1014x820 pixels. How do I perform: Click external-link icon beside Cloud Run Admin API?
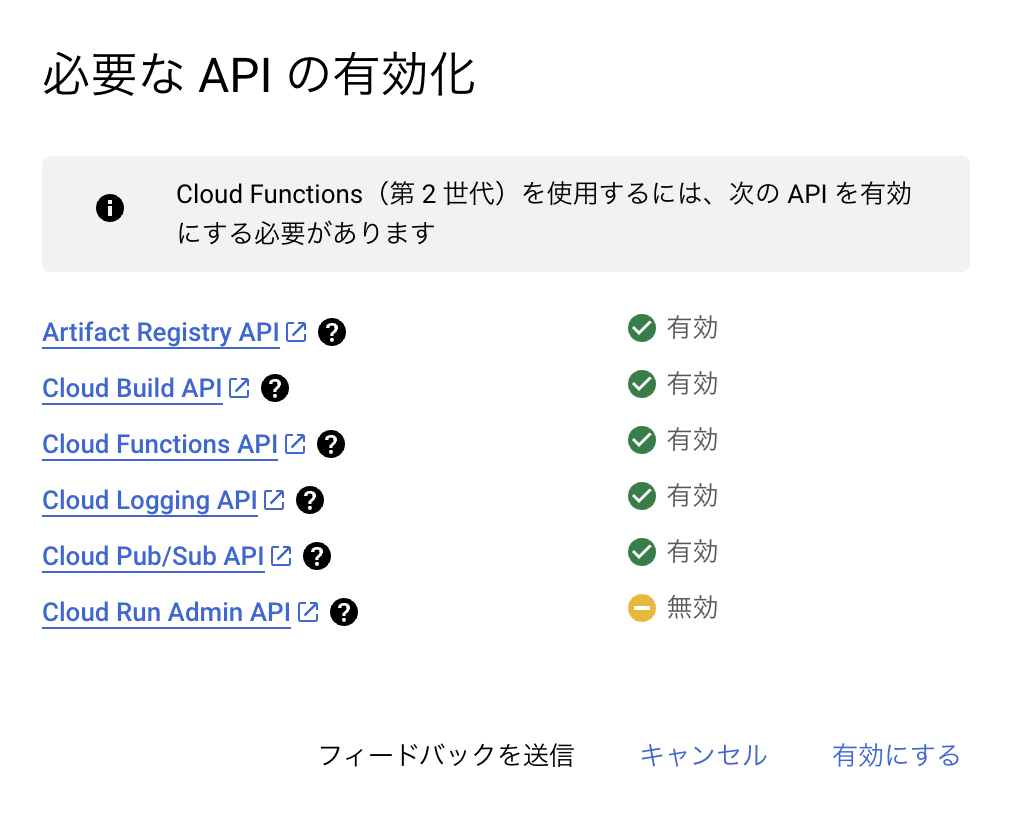click(x=308, y=612)
